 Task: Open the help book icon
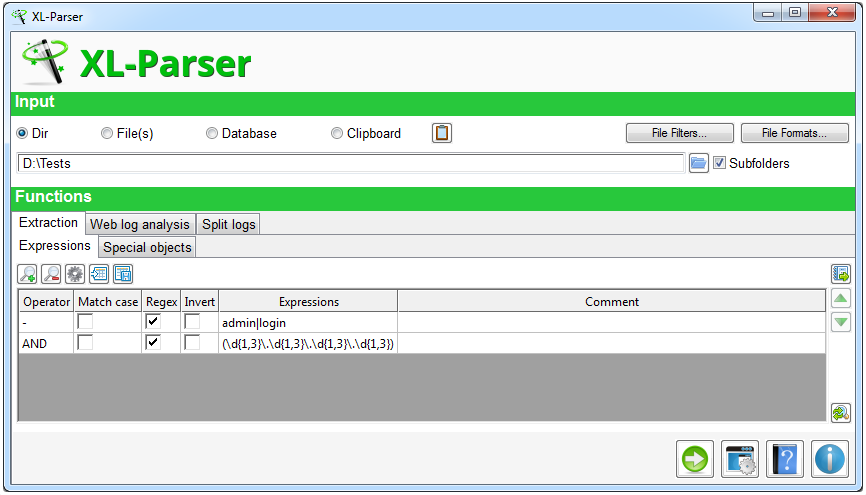[x=785, y=459]
